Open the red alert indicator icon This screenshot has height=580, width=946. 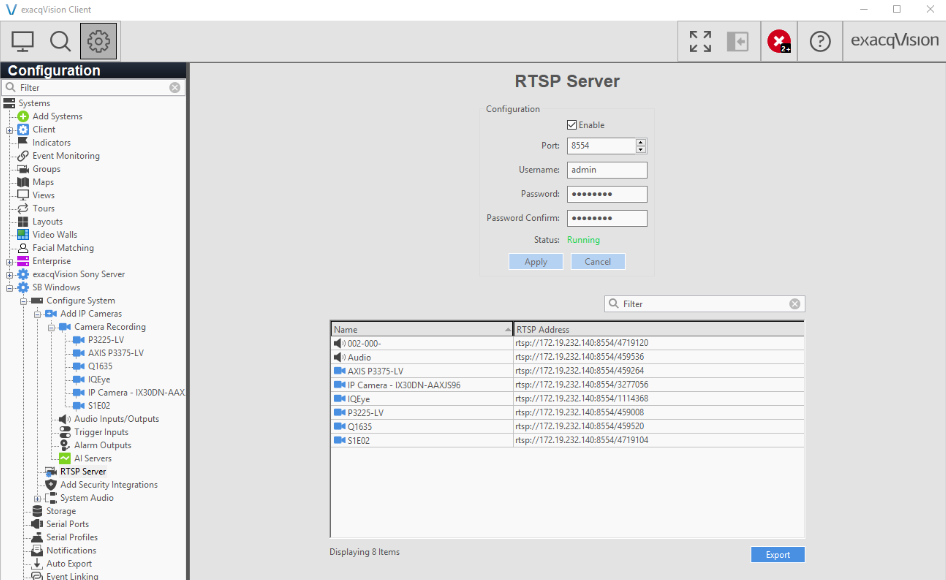(778, 41)
